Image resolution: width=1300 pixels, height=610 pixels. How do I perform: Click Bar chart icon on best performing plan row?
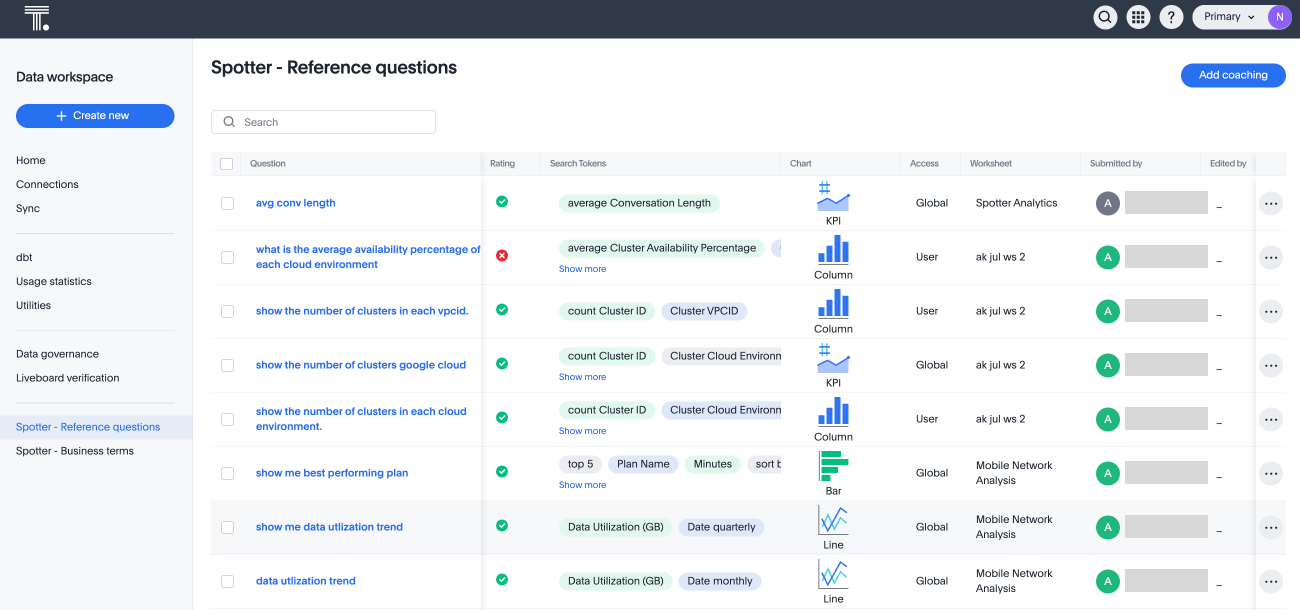click(x=833, y=465)
